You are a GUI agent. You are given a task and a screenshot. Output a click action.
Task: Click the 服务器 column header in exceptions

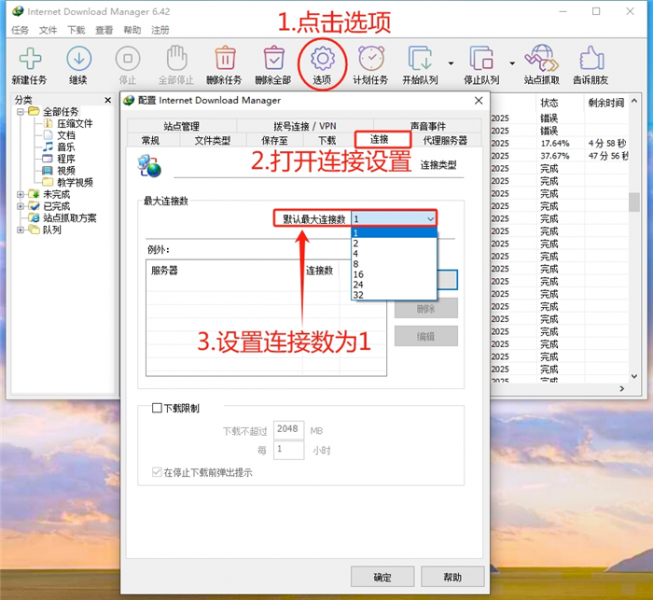[x=225, y=271]
